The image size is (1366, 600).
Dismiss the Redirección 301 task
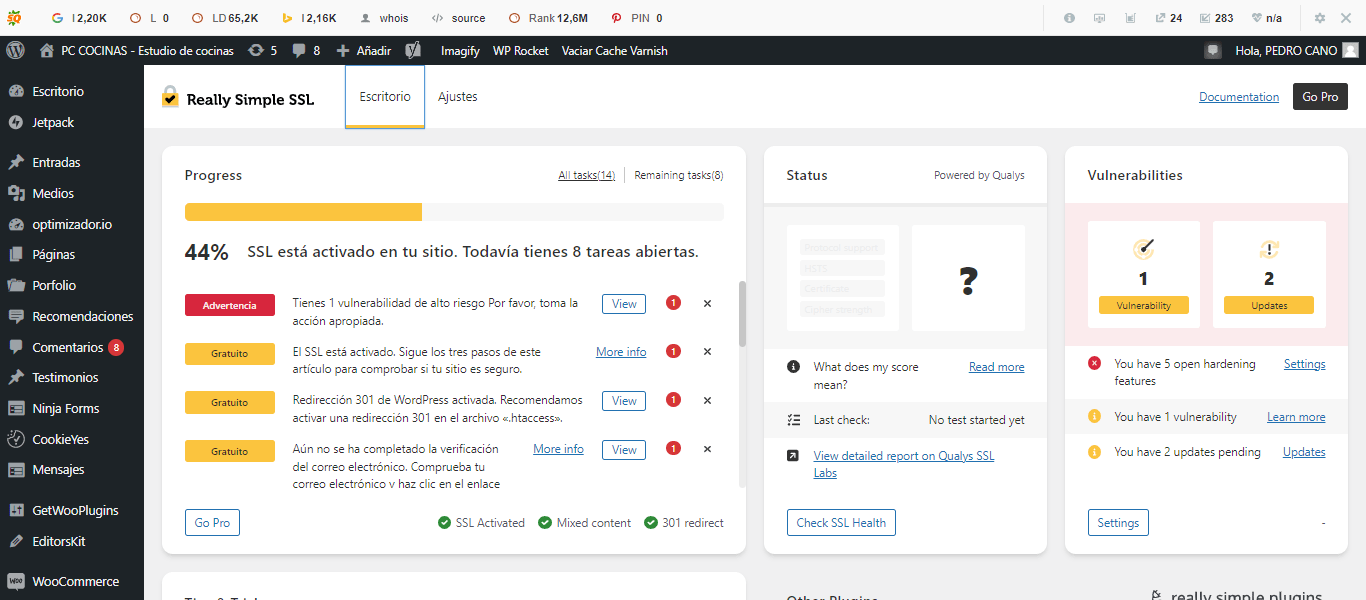tap(707, 400)
